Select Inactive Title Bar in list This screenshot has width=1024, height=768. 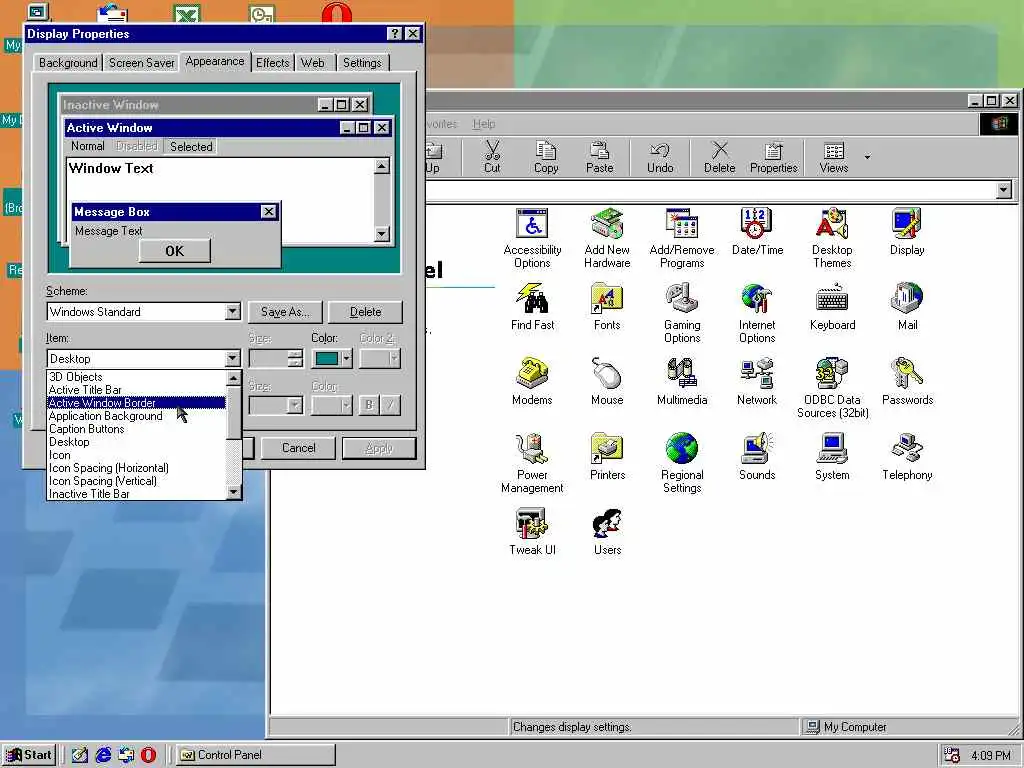(x=136, y=494)
